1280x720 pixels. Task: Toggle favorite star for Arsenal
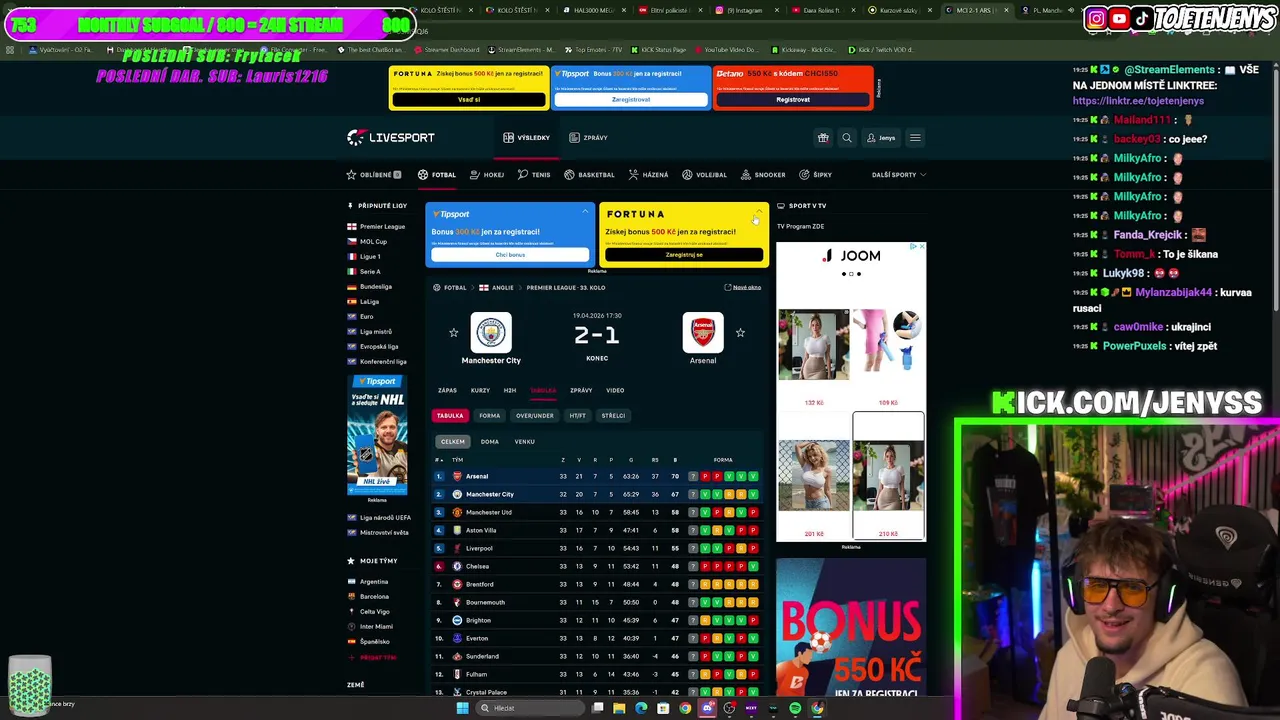(x=740, y=333)
